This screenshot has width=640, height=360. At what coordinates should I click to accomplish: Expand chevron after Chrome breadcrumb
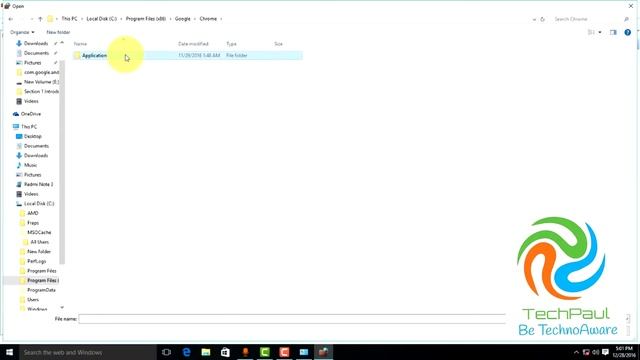(221, 19)
